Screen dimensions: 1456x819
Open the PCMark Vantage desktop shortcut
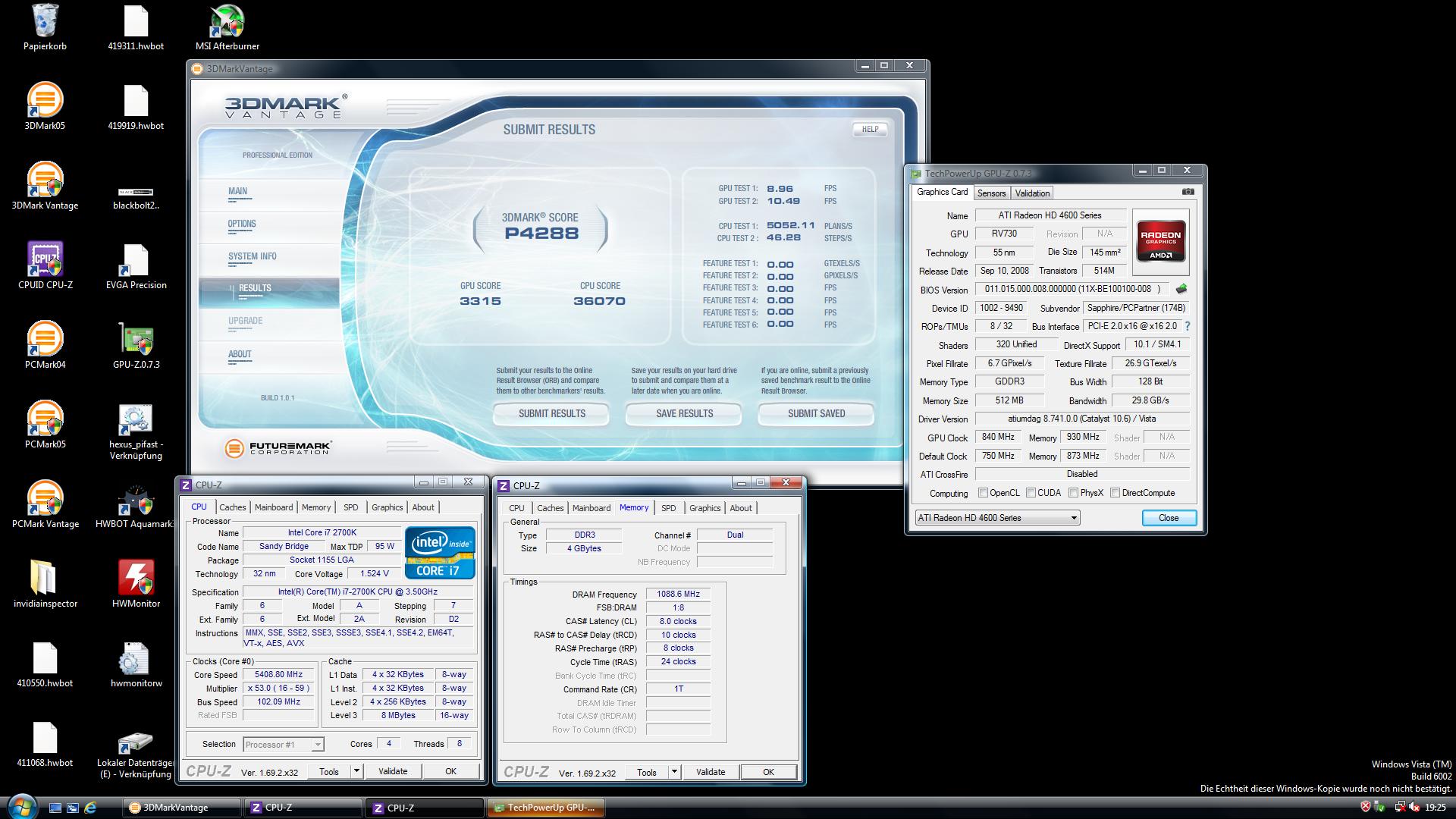coord(45,505)
